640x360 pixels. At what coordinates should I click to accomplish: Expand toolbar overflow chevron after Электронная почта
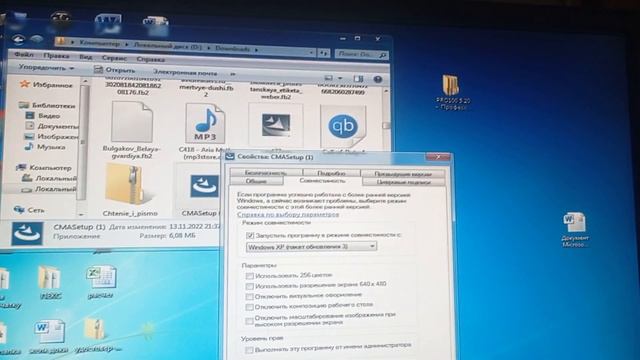[x=233, y=74]
